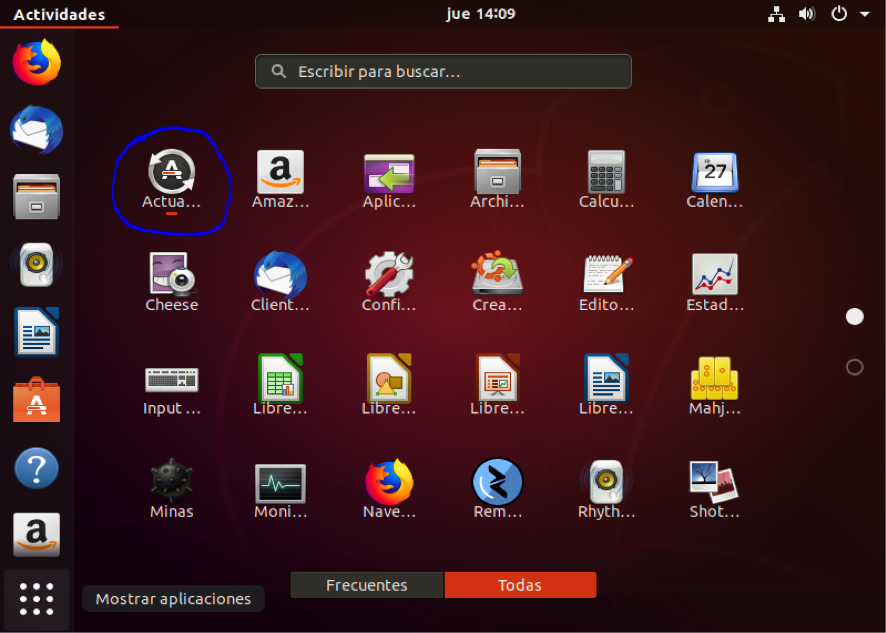
Task: Switch to the Frecuentes tab
Action: pos(367,585)
